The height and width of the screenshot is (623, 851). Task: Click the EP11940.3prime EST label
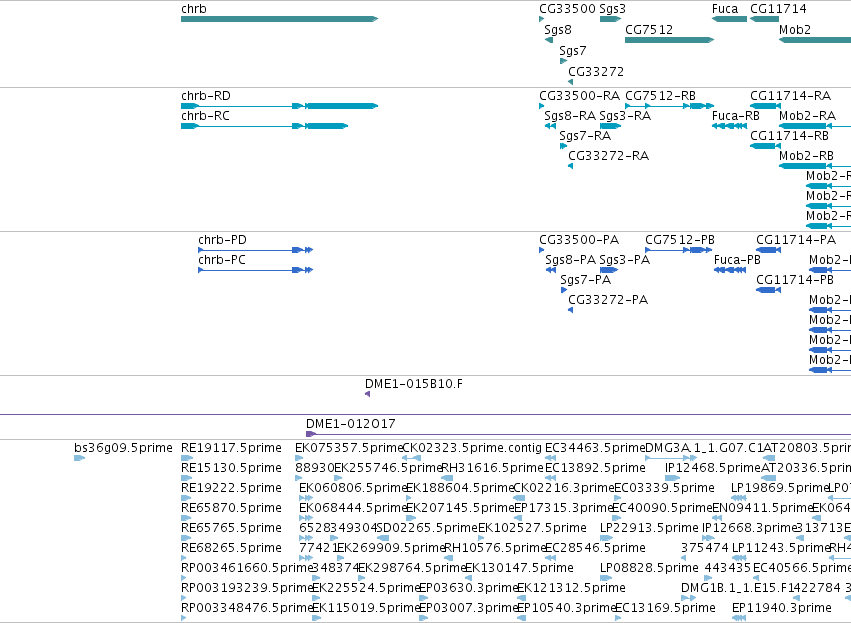782,608
